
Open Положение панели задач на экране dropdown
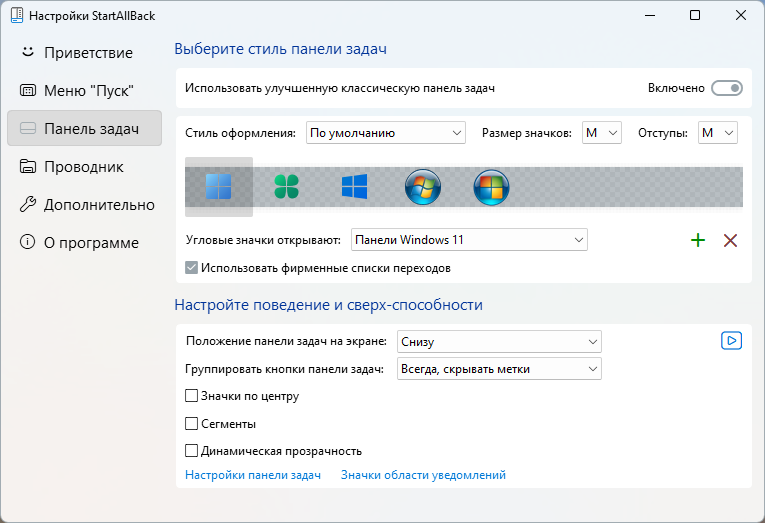(x=499, y=342)
